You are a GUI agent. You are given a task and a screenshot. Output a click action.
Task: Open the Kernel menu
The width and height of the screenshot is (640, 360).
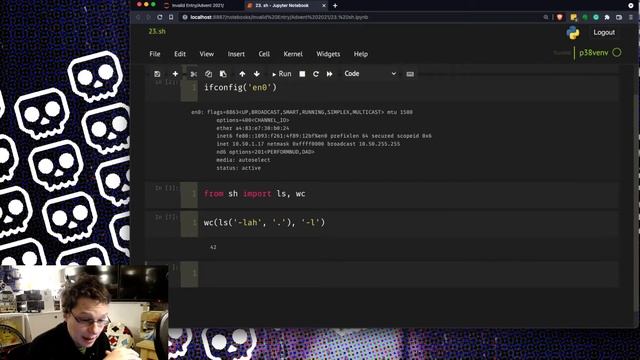pyautogui.click(x=293, y=54)
